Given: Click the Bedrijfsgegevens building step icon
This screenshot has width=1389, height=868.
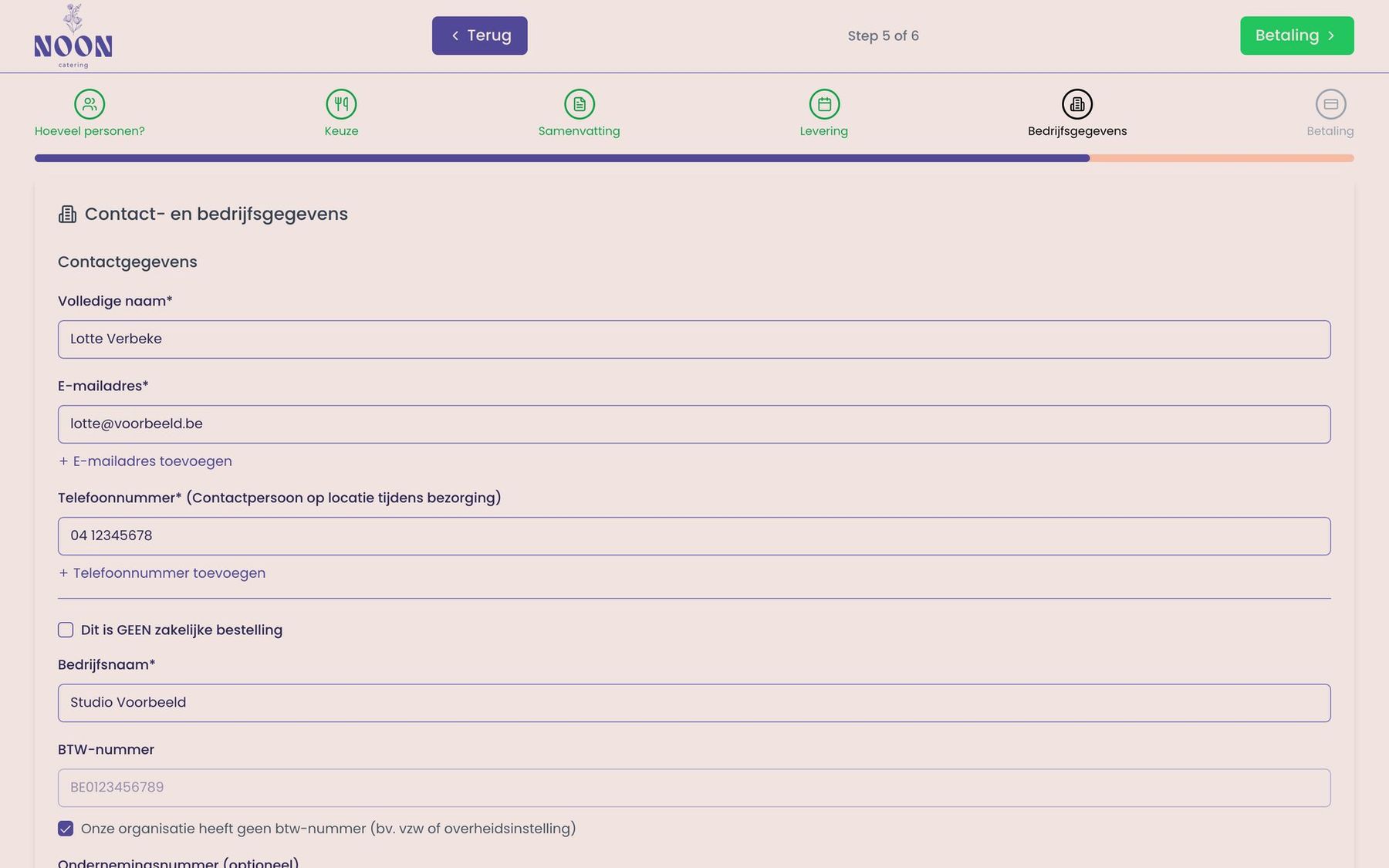Looking at the screenshot, I should [x=1077, y=104].
